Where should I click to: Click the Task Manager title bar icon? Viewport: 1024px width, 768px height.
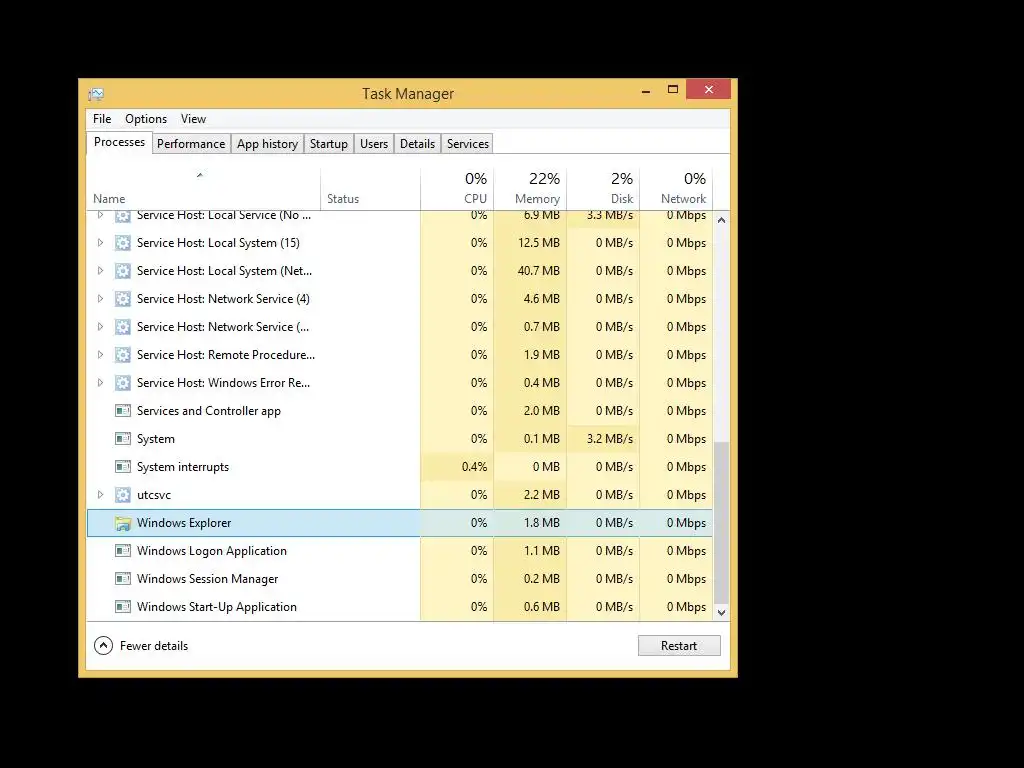(x=96, y=94)
